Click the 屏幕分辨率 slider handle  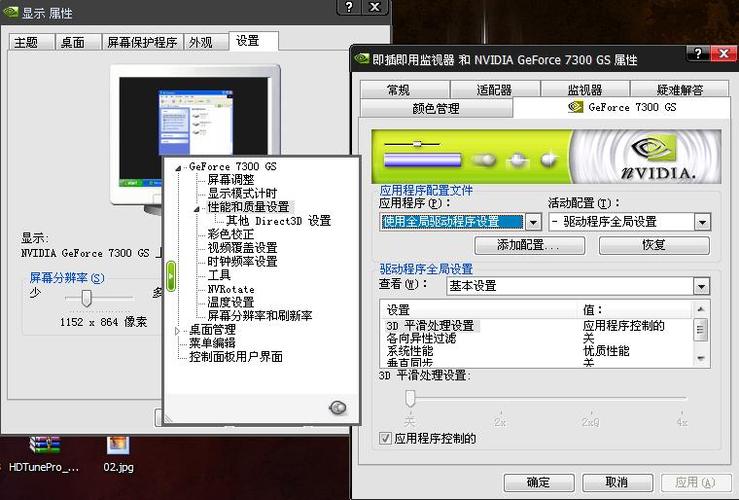[x=86, y=298]
